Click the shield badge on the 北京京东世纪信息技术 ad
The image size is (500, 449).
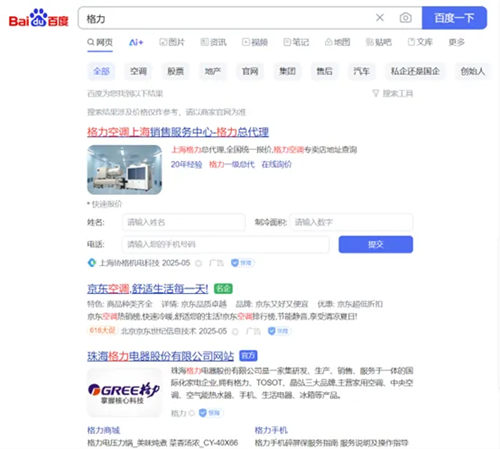pos(280,331)
